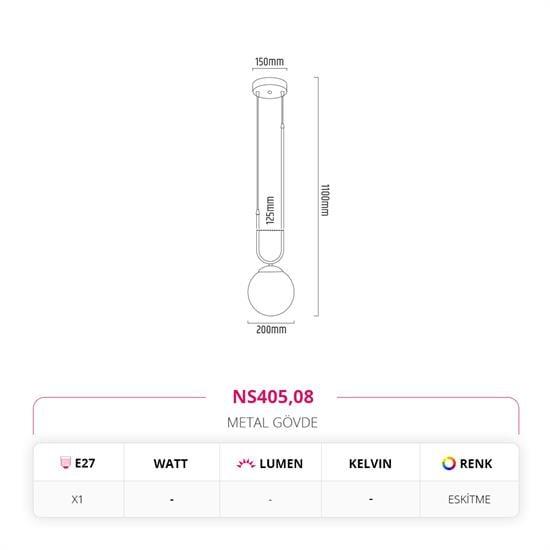Screen dimensions: 550x550
Task: Click the globe lamp shade in the drawing
Action: click(271, 291)
